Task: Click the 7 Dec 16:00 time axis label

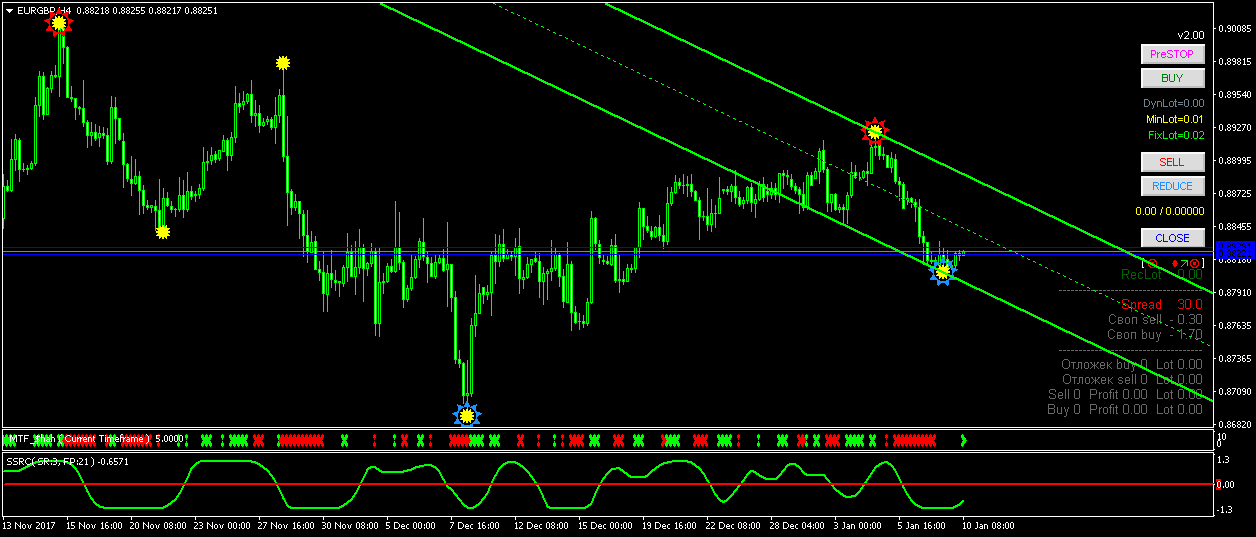Action: click(x=476, y=524)
